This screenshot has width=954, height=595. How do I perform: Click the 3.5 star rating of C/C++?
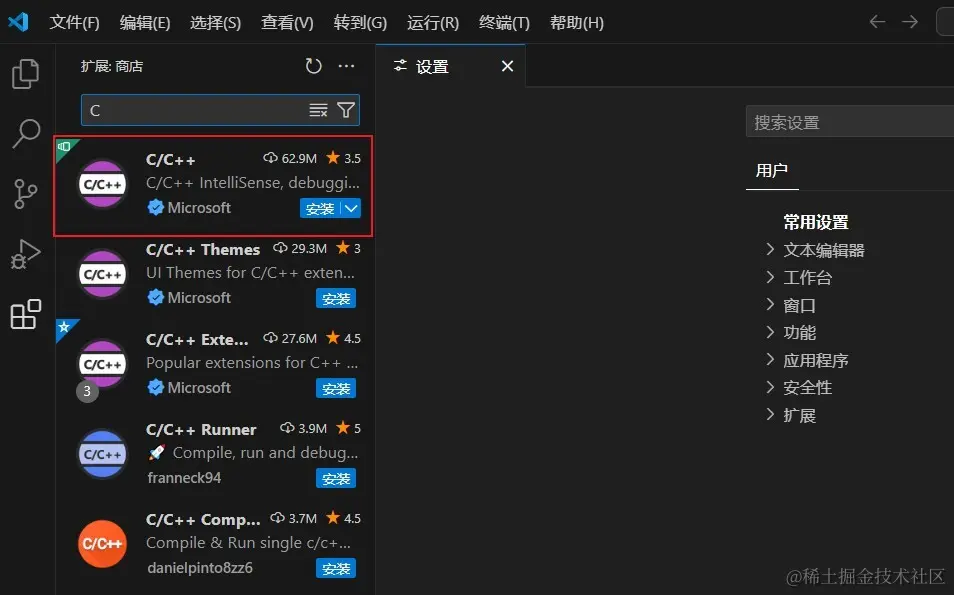click(x=344, y=158)
